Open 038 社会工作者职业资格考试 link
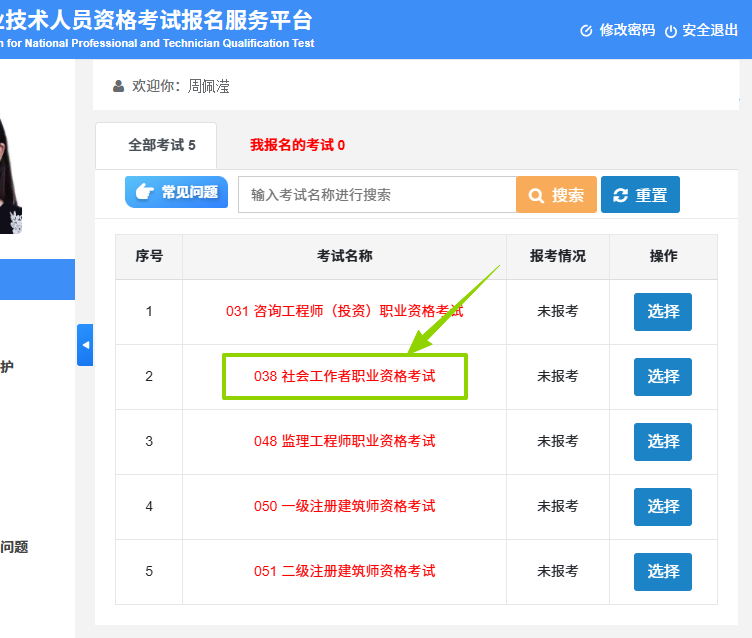Image resolution: width=752 pixels, height=638 pixels. [x=344, y=376]
